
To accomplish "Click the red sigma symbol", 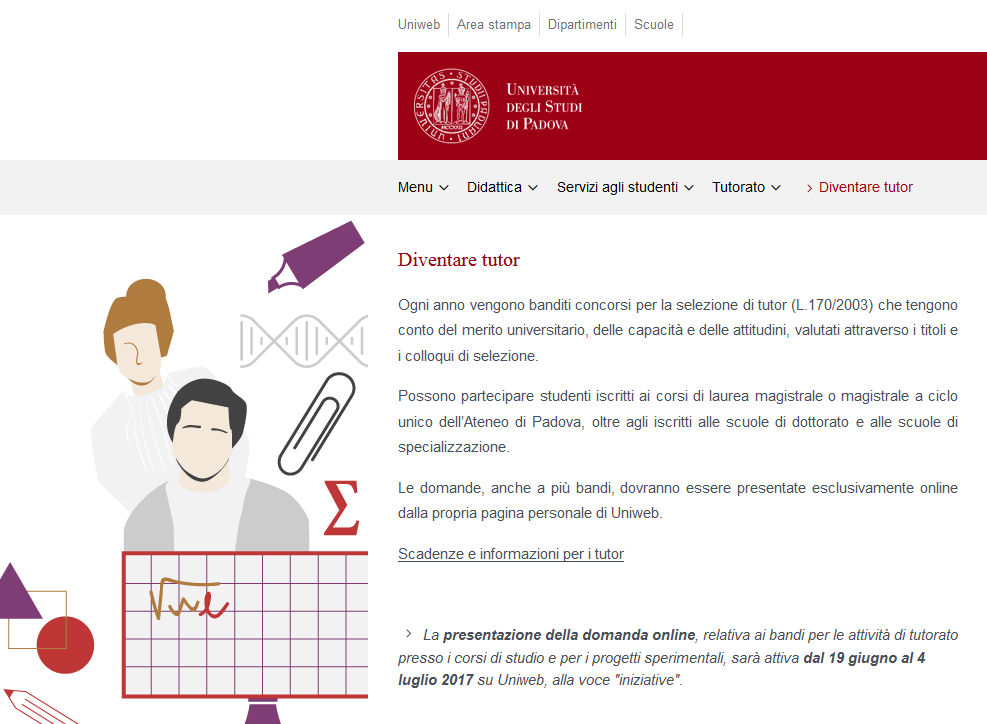I will (x=341, y=508).
